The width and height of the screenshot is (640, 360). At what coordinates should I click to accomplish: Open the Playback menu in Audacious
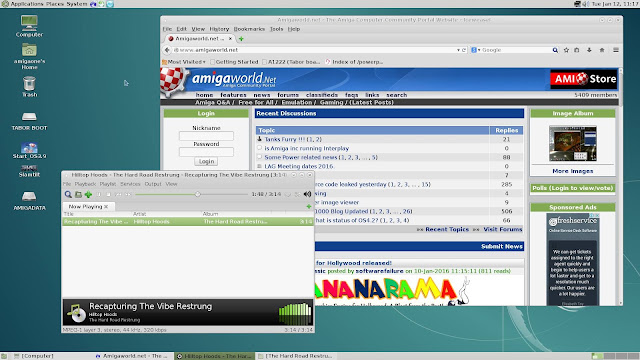pyautogui.click(x=85, y=184)
